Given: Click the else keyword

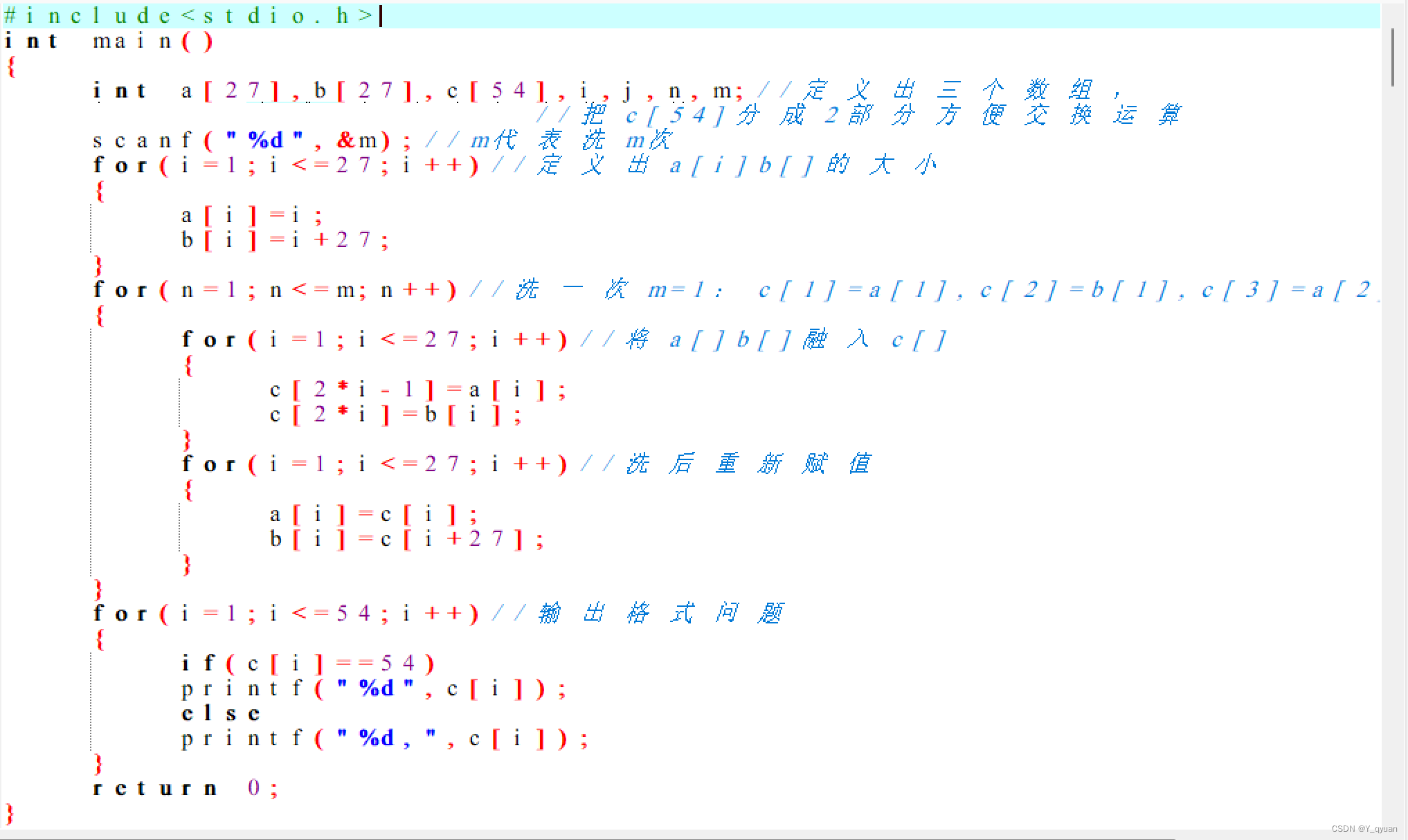Looking at the screenshot, I should [x=220, y=713].
